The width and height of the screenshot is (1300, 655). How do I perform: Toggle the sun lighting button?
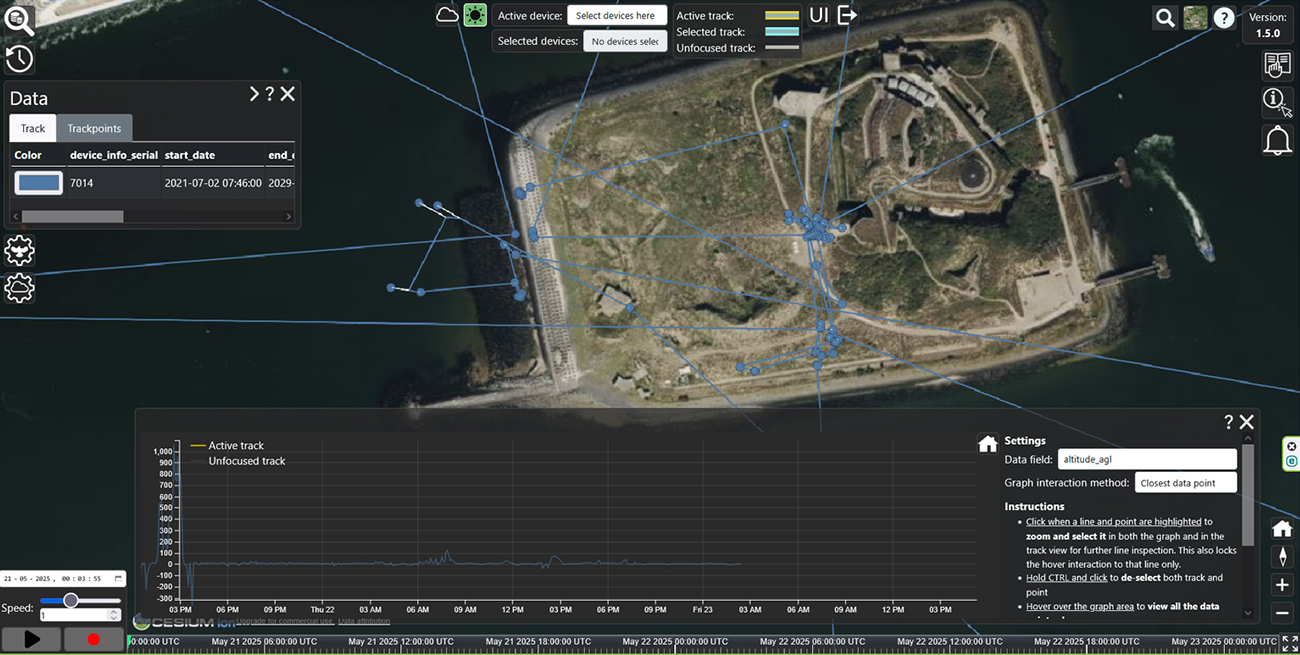474,15
